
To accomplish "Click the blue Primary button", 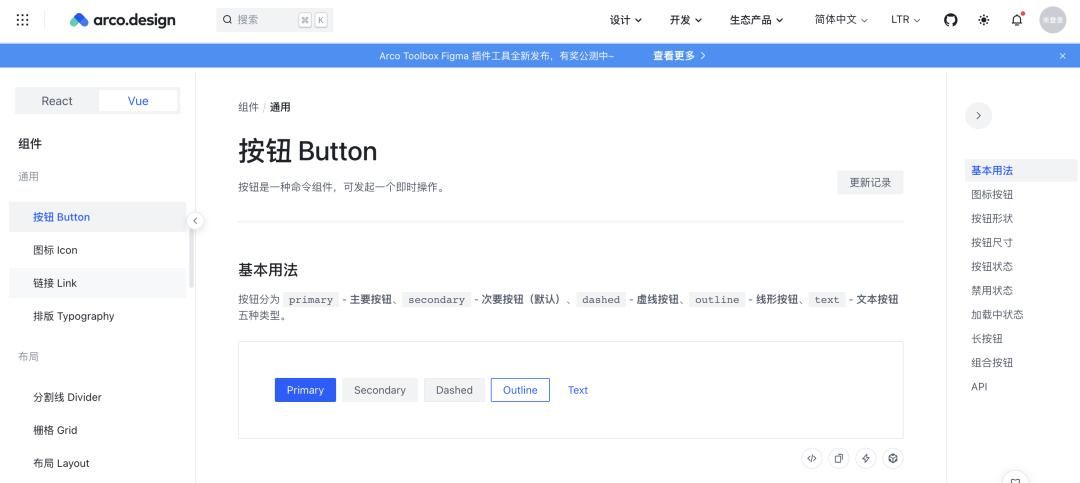I will click(x=305, y=390).
